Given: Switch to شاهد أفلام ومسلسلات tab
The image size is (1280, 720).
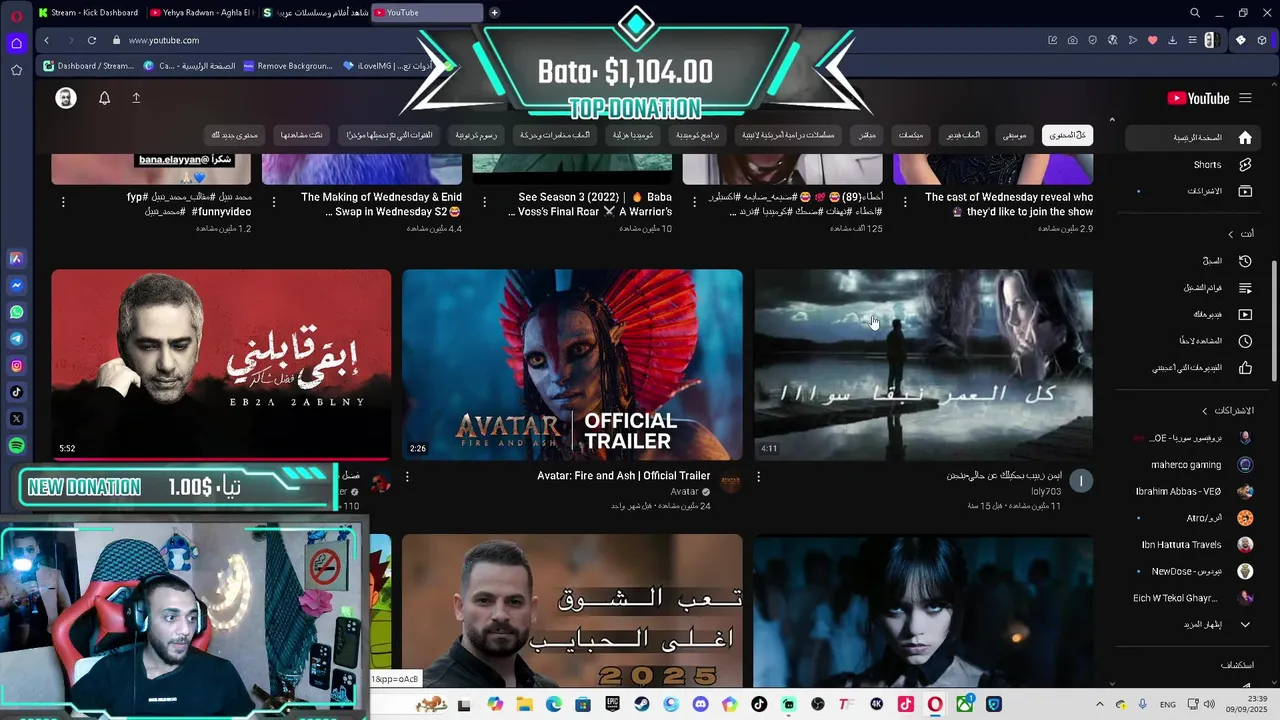Looking at the screenshot, I should [x=314, y=13].
